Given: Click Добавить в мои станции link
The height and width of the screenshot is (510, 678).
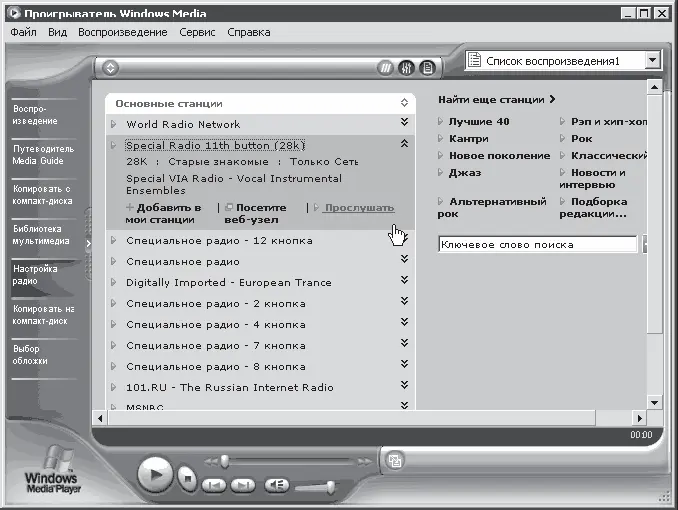Looking at the screenshot, I should 163,214.
